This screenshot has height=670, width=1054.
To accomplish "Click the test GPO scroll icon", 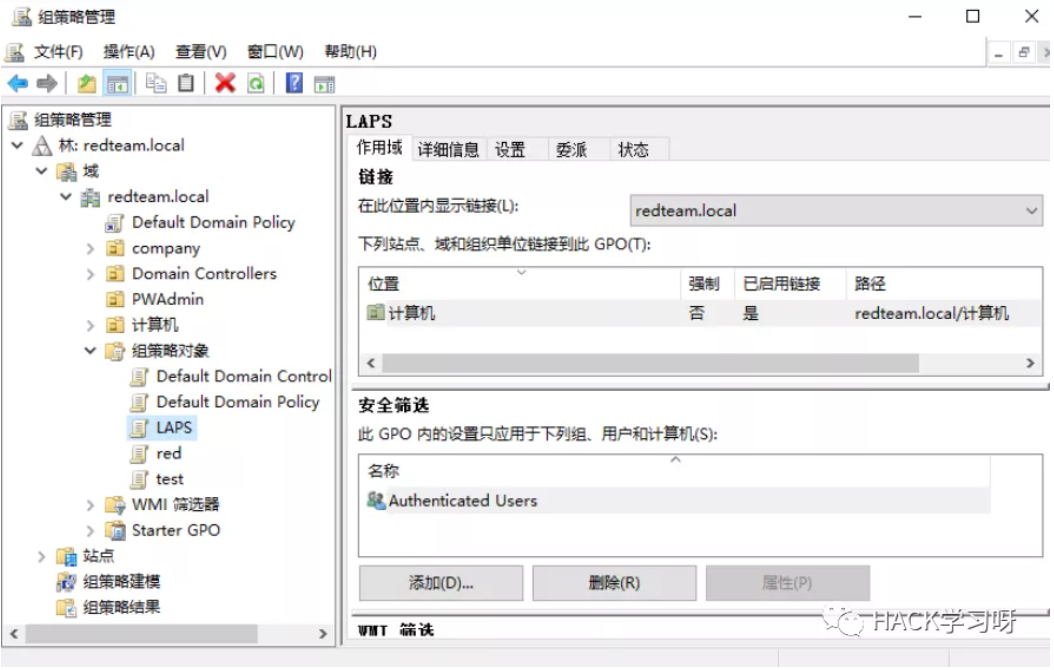I will [x=139, y=480].
